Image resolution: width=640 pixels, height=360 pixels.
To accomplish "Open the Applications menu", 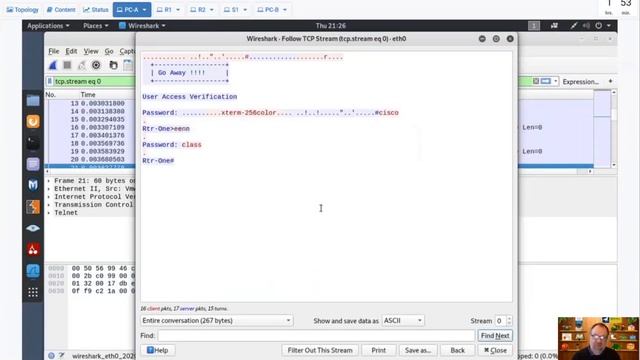I will coord(48,26).
